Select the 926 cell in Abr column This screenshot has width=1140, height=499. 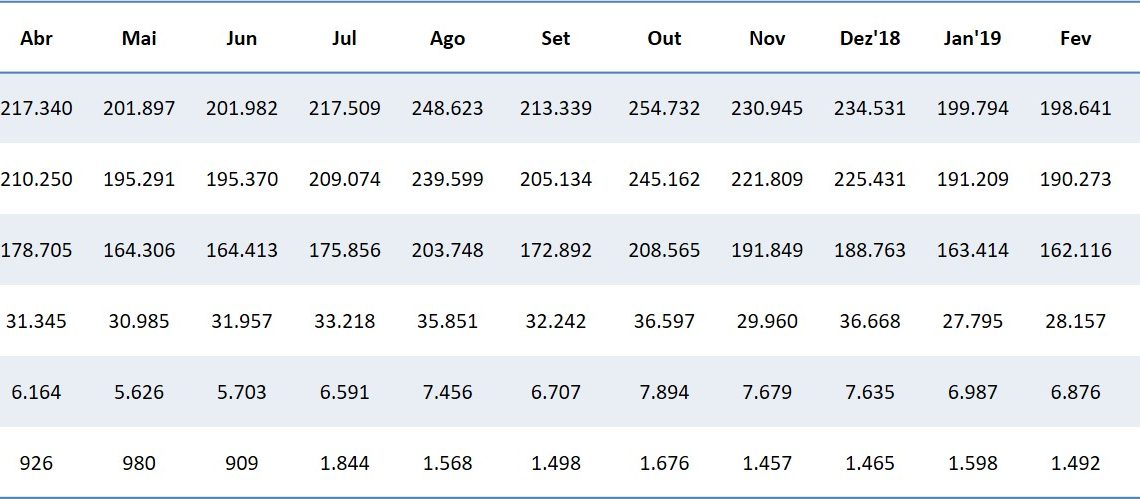[36, 463]
